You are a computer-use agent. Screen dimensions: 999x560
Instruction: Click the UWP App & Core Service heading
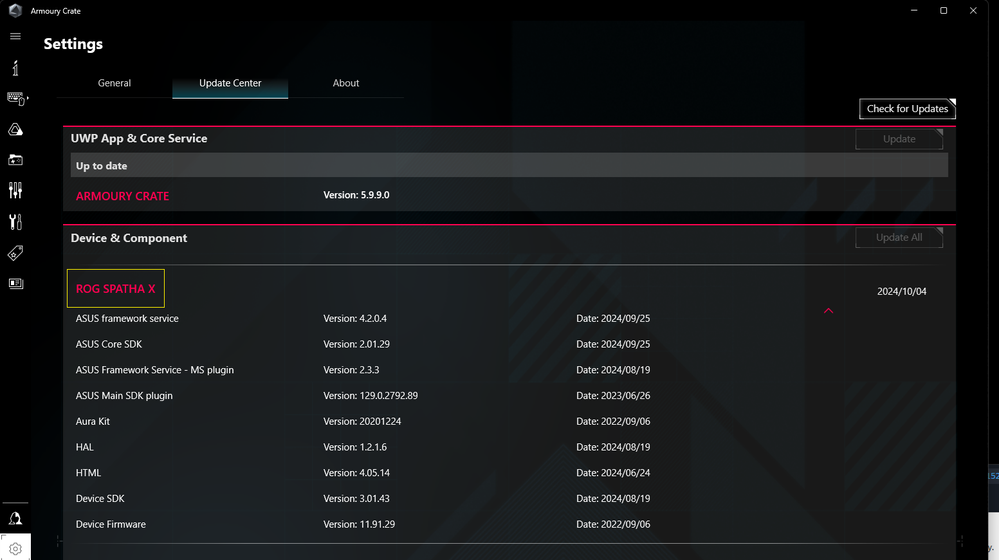point(139,138)
